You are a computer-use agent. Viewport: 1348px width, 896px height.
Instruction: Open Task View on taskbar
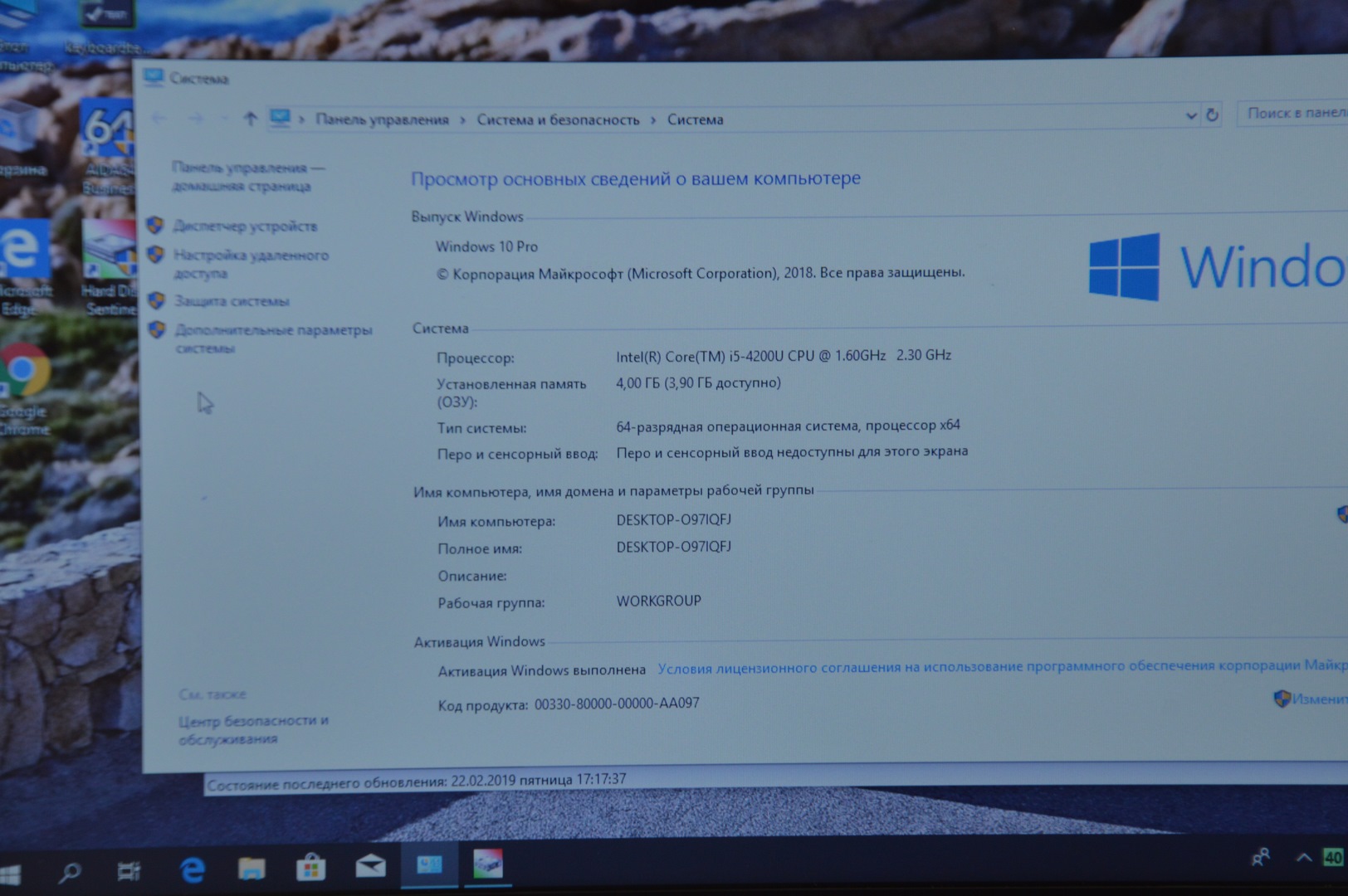click(x=129, y=870)
